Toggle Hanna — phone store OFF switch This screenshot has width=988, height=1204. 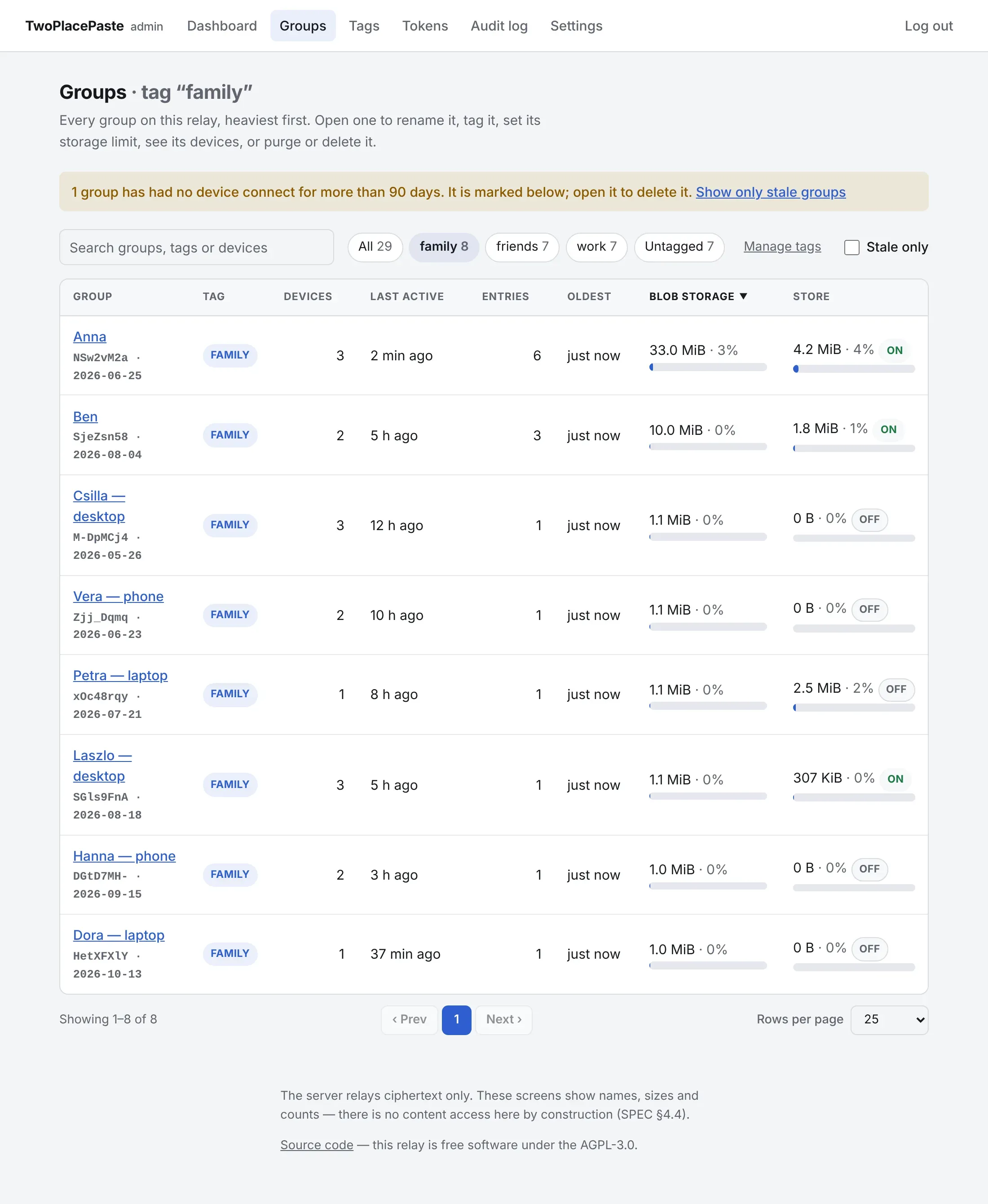tap(869, 869)
